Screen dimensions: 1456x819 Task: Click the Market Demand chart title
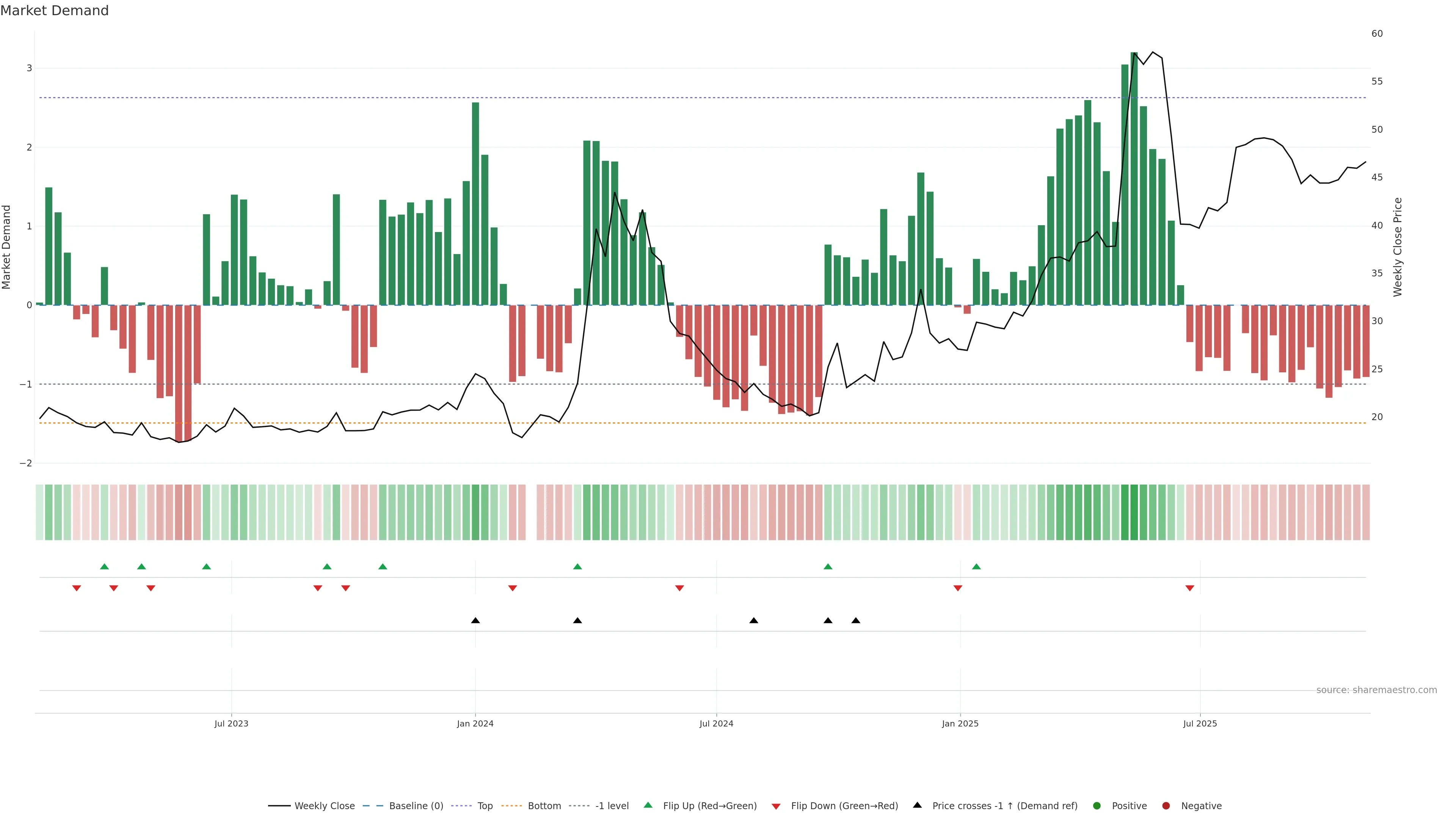[x=55, y=11]
